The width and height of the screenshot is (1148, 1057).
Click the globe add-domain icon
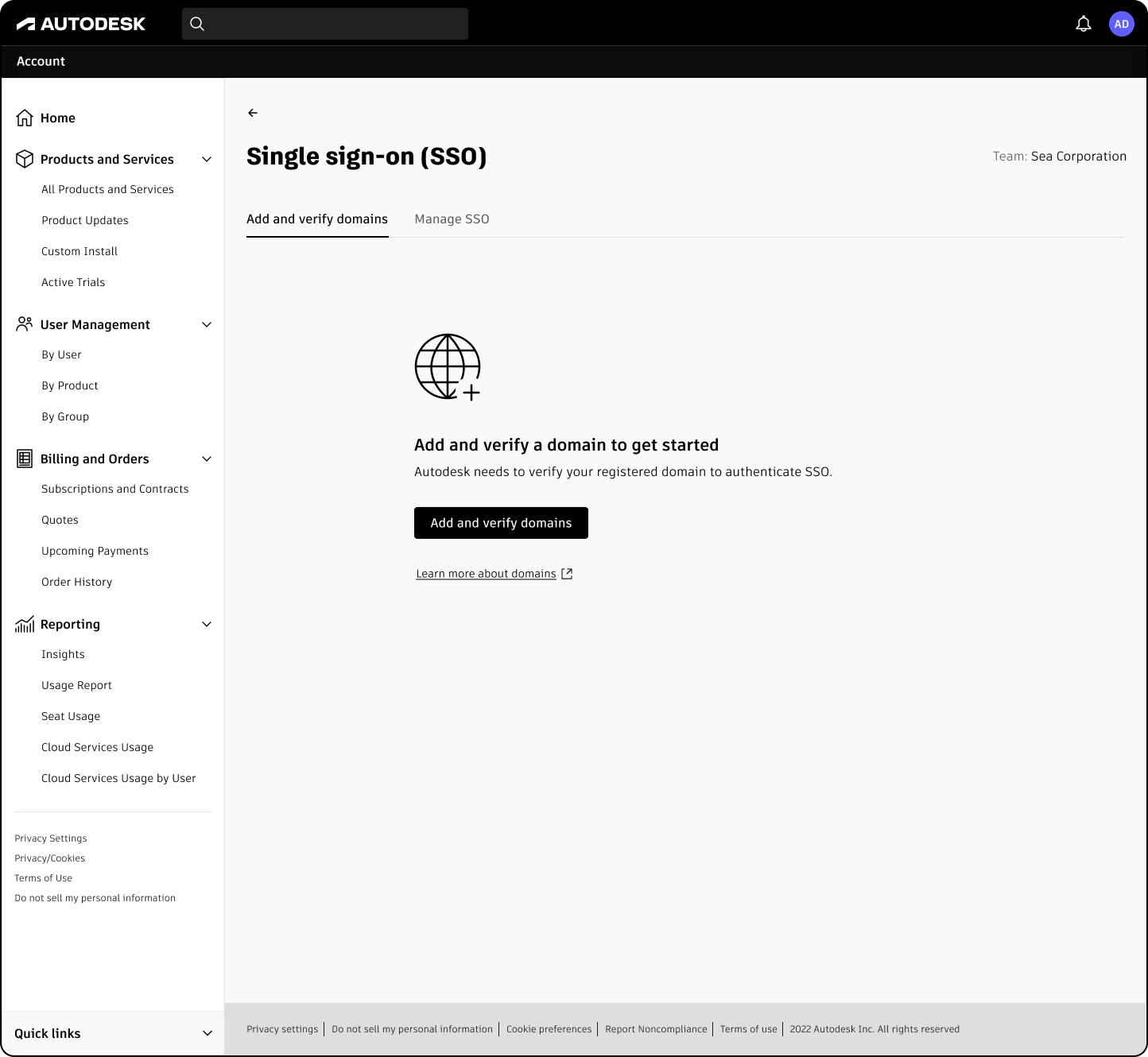point(448,367)
